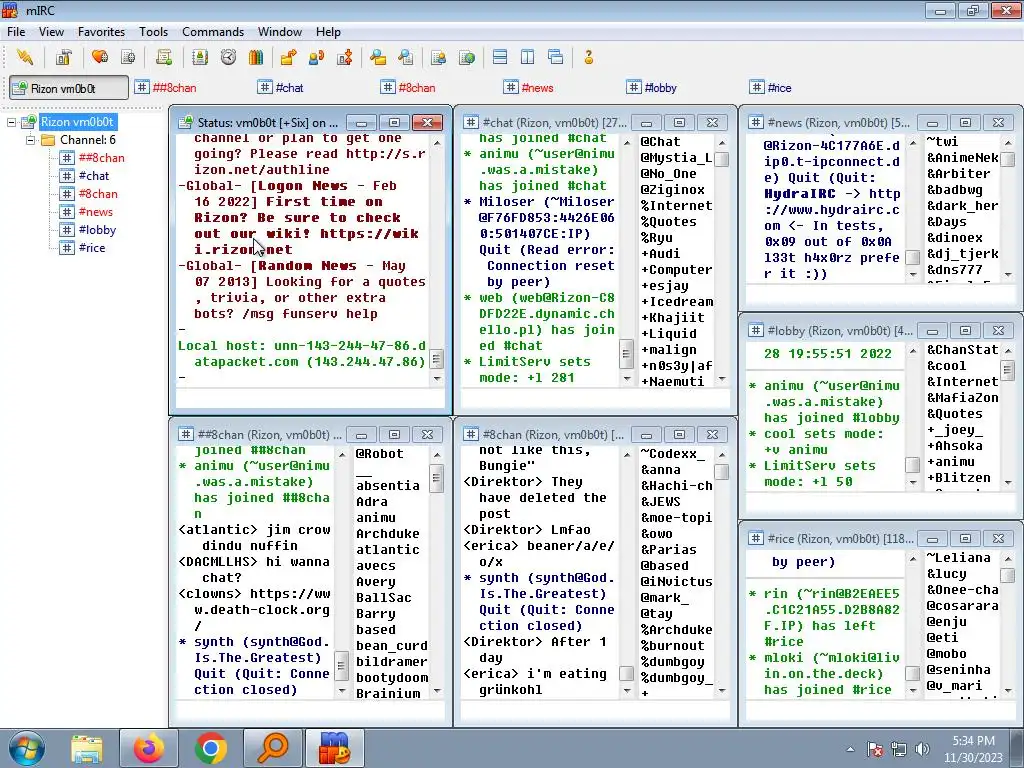Open the Favorites menu
1024x768 pixels.
coord(101,31)
